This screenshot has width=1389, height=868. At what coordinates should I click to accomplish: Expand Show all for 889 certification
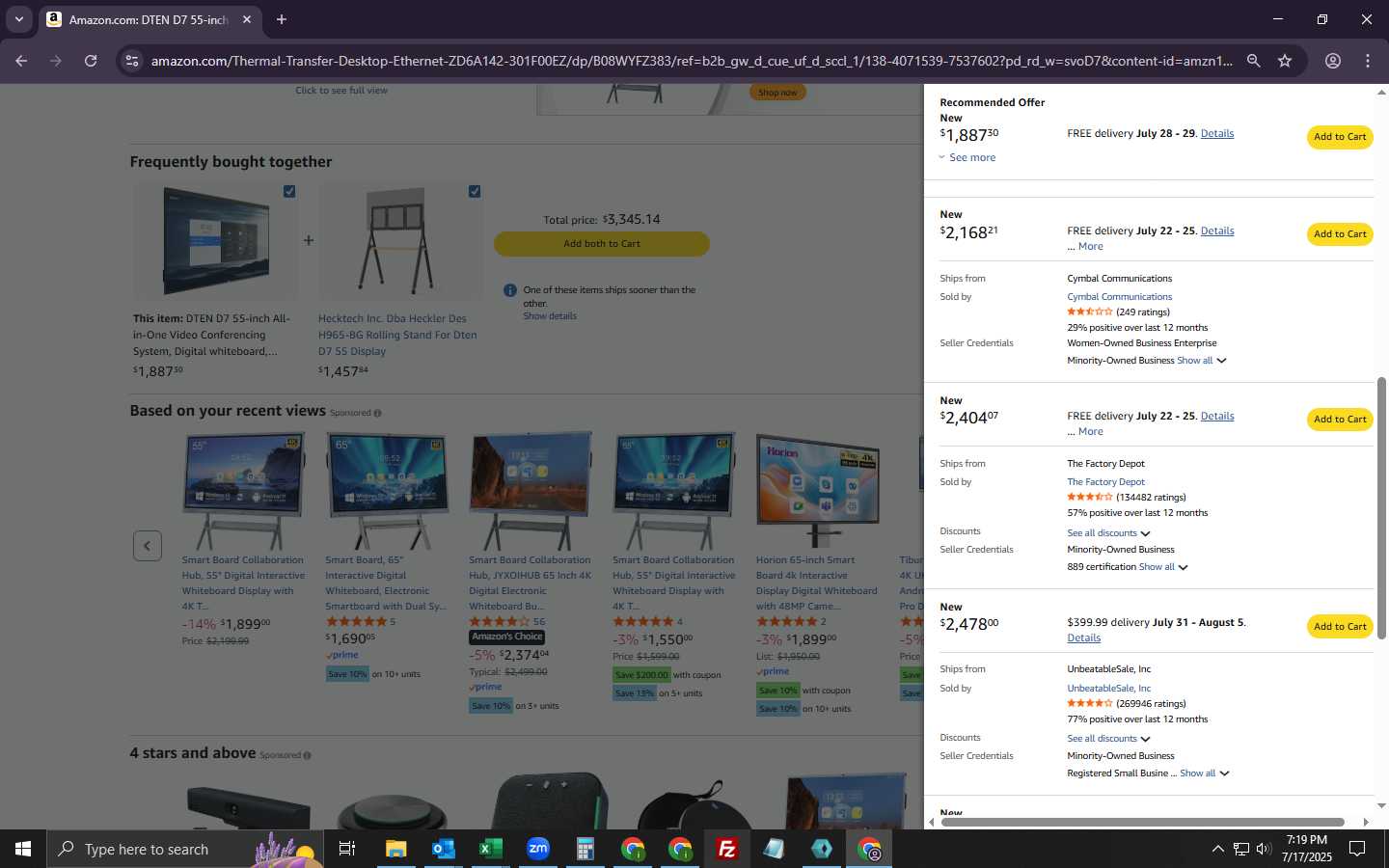[1163, 567]
